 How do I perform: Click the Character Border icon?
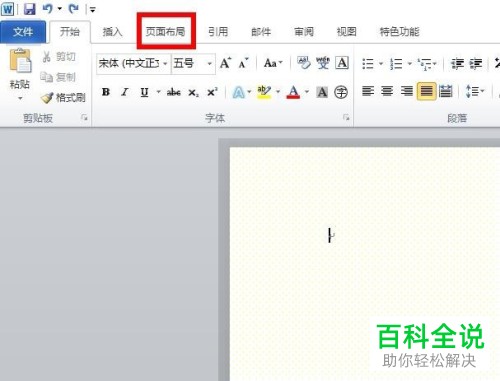click(x=342, y=63)
